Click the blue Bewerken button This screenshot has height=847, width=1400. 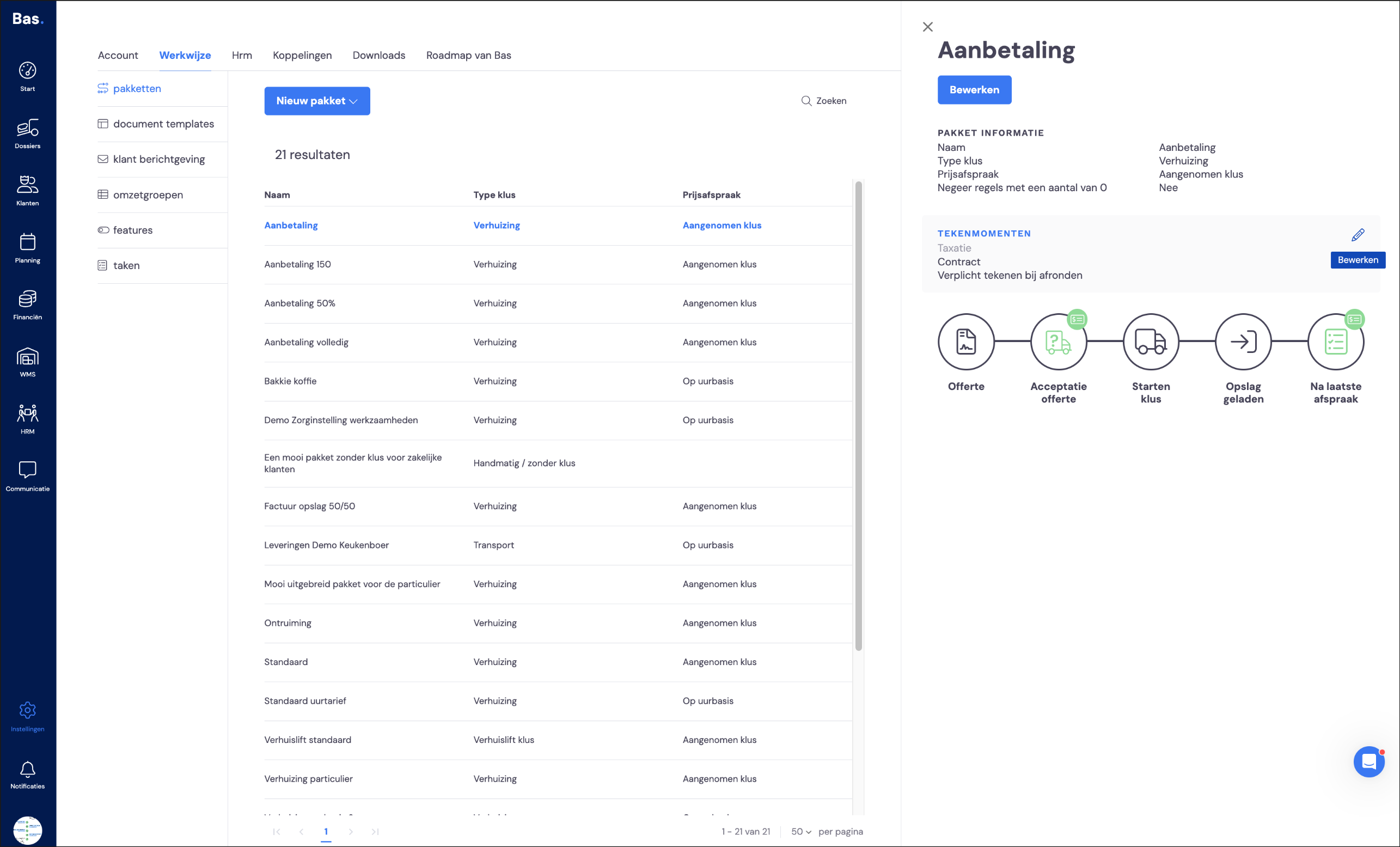click(974, 90)
